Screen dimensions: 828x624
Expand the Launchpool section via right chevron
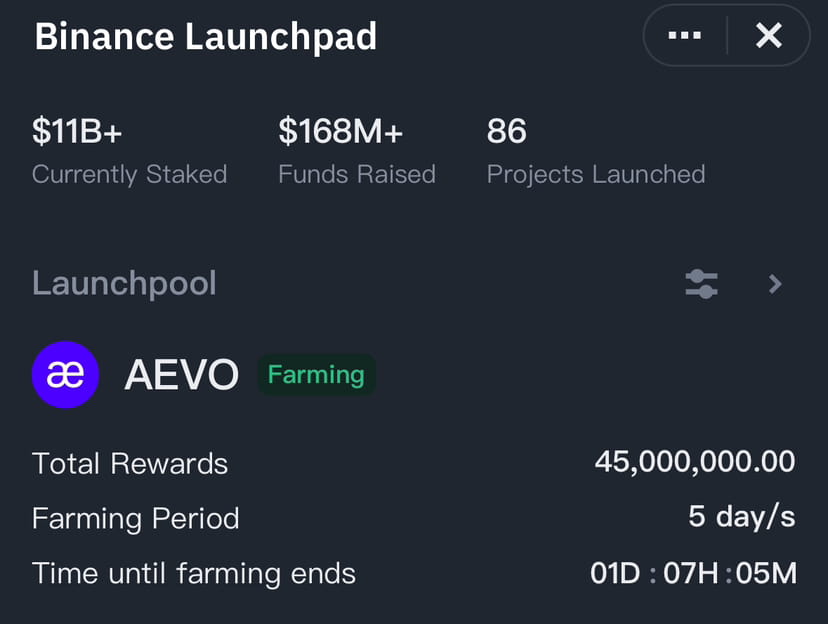click(775, 284)
